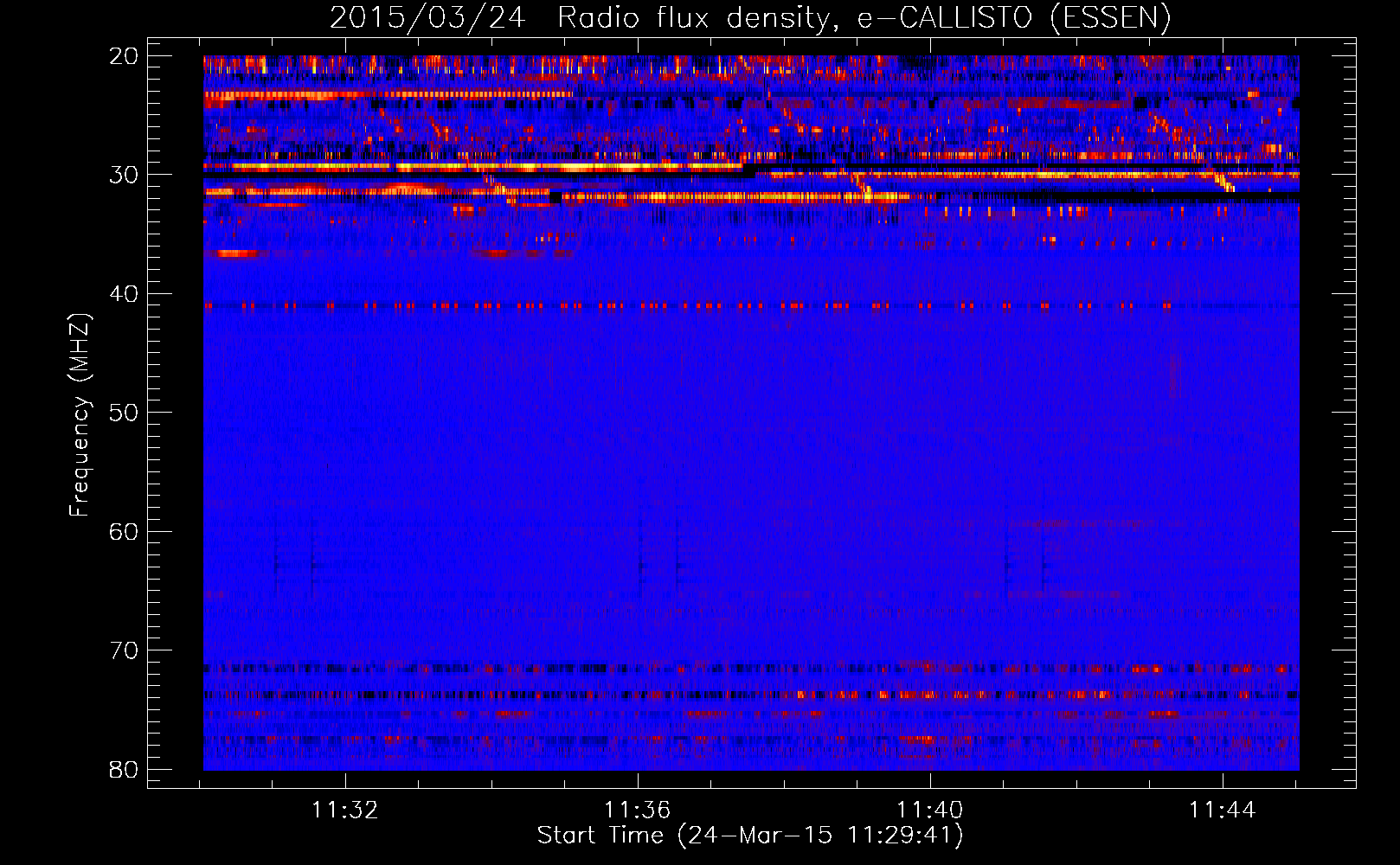
Task: Click the 50 MHz frequency tick label
Action: click(124, 413)
